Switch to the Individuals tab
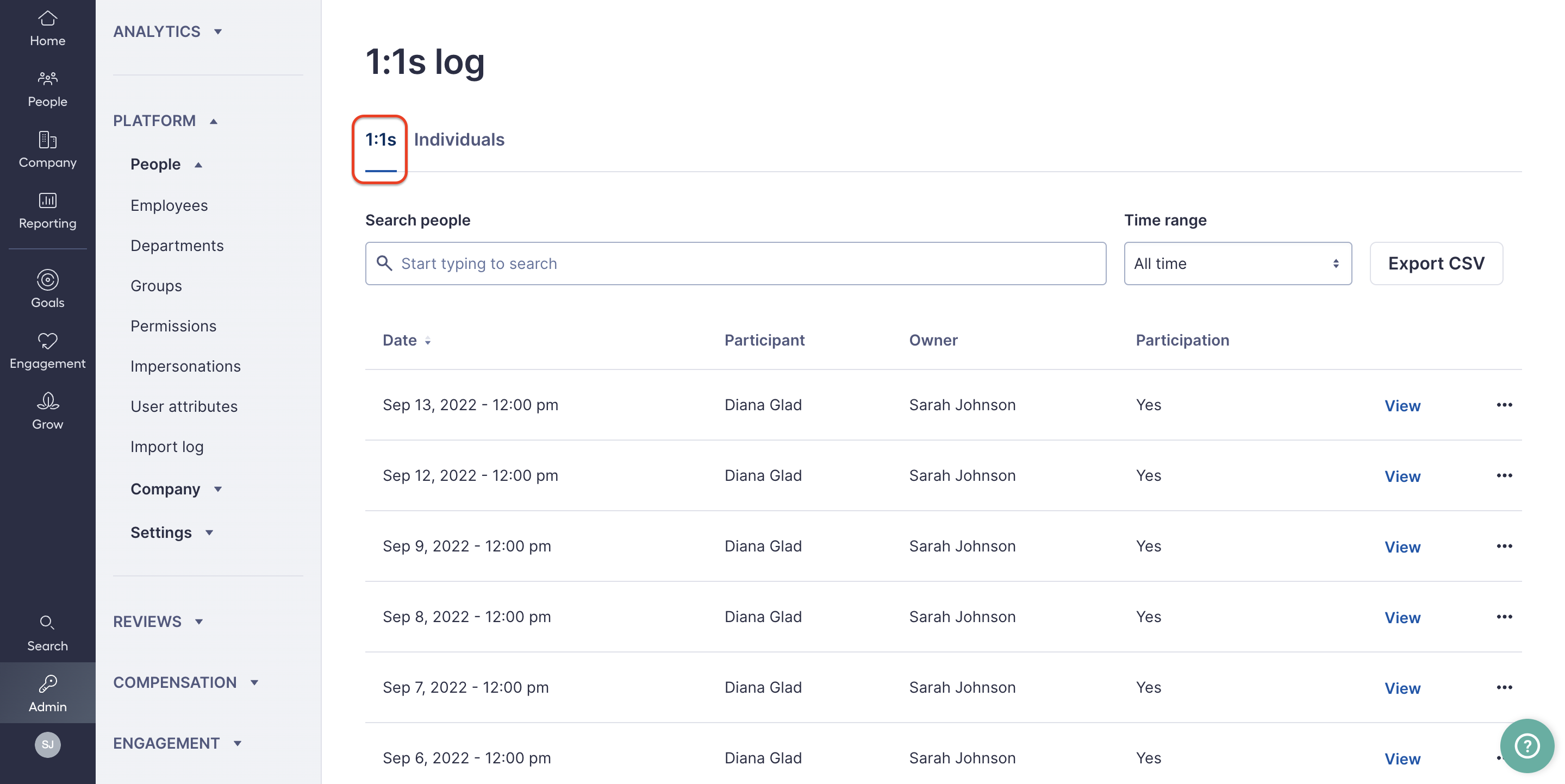The height and width of the screenshot is (784, 1565). coord(459,139)
